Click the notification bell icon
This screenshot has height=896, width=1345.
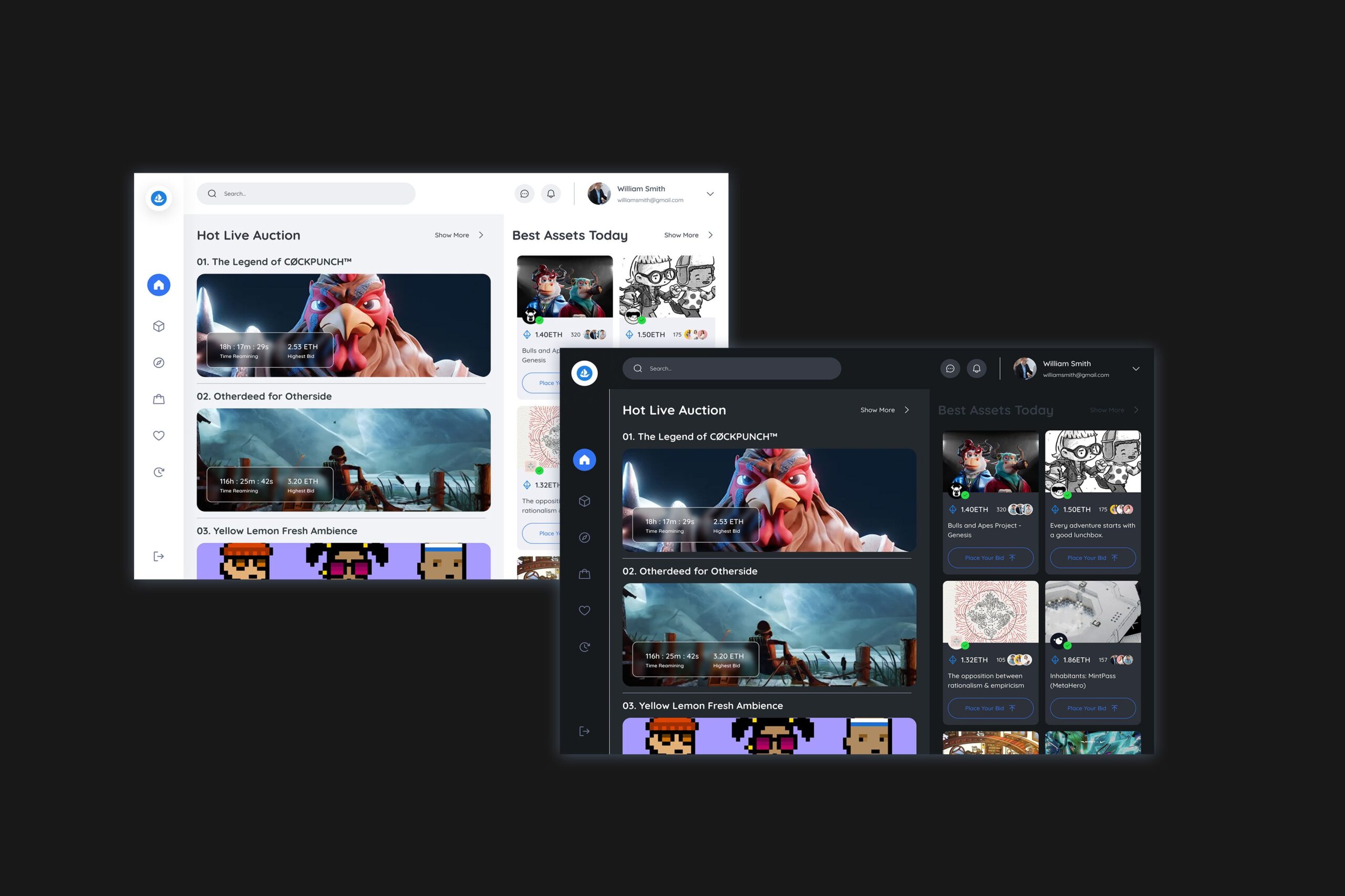pos(552,193)
